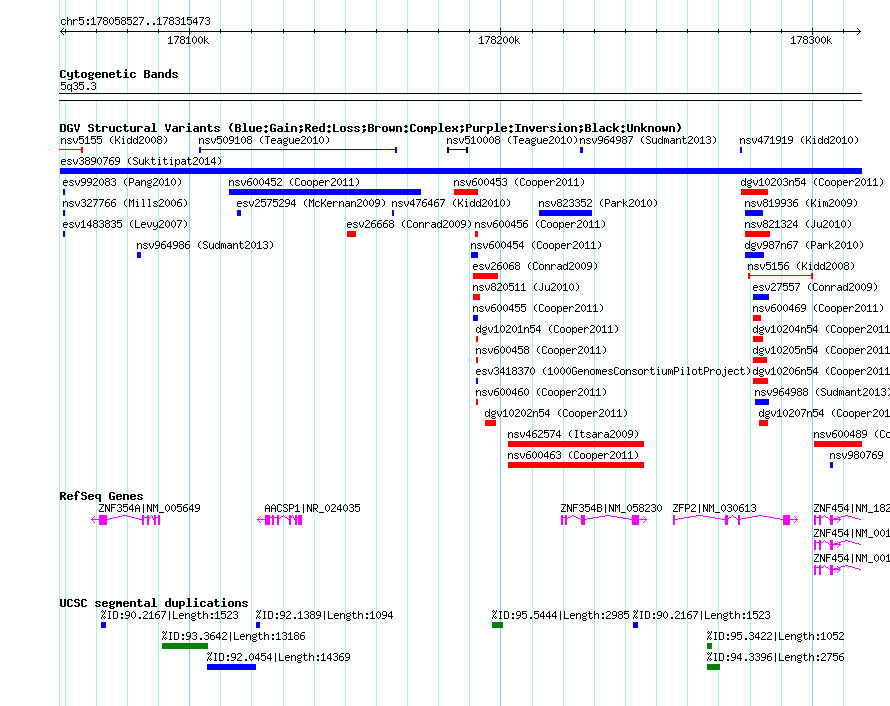Click the right arrow end of the ruler
The width and height of the screenshot is (890, 706).
coord(858,31)
